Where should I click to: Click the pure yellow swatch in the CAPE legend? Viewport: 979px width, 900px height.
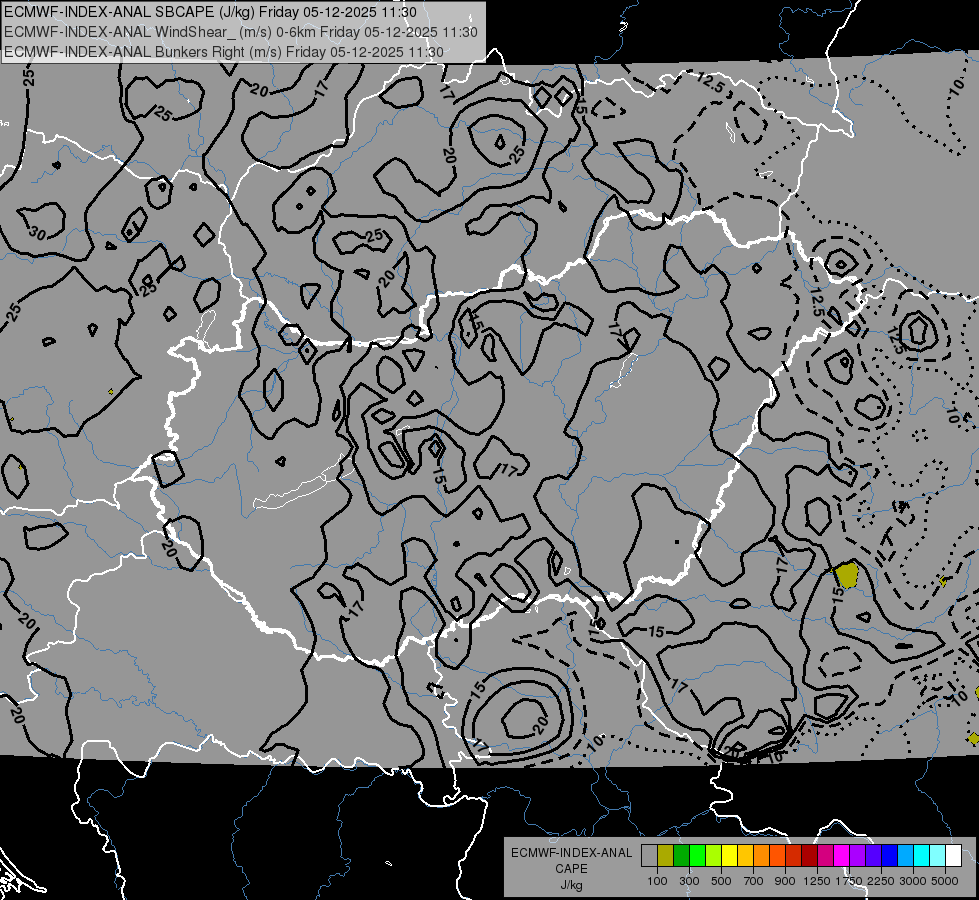729,856
